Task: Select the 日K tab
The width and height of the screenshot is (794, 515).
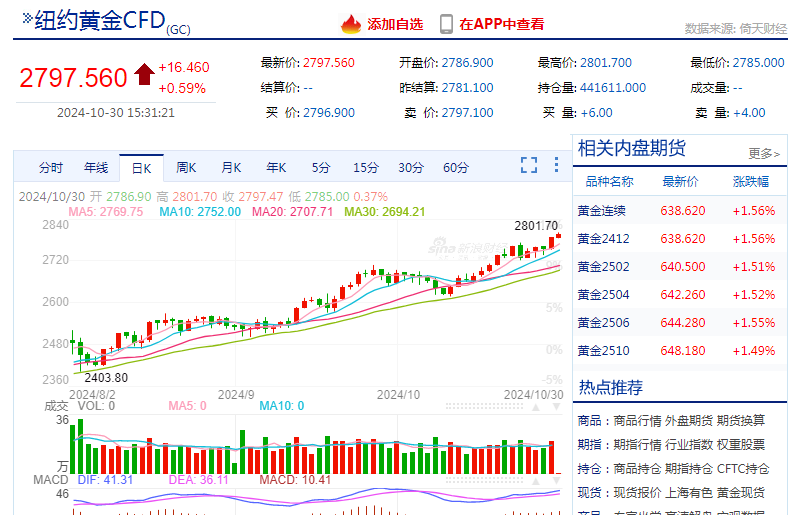Action: [141, 168]
